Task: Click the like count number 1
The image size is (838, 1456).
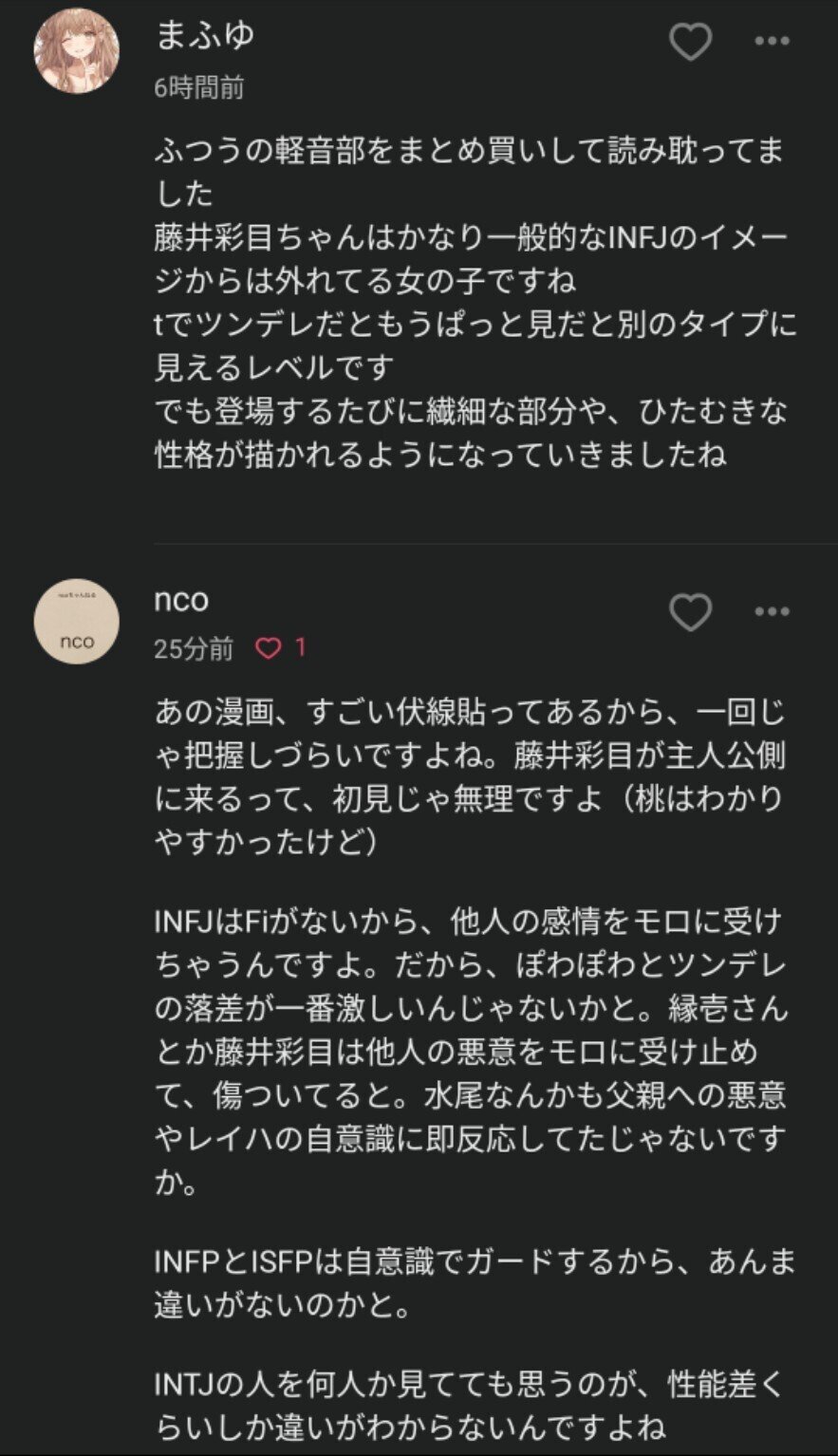Action: (x=300, y=644)
